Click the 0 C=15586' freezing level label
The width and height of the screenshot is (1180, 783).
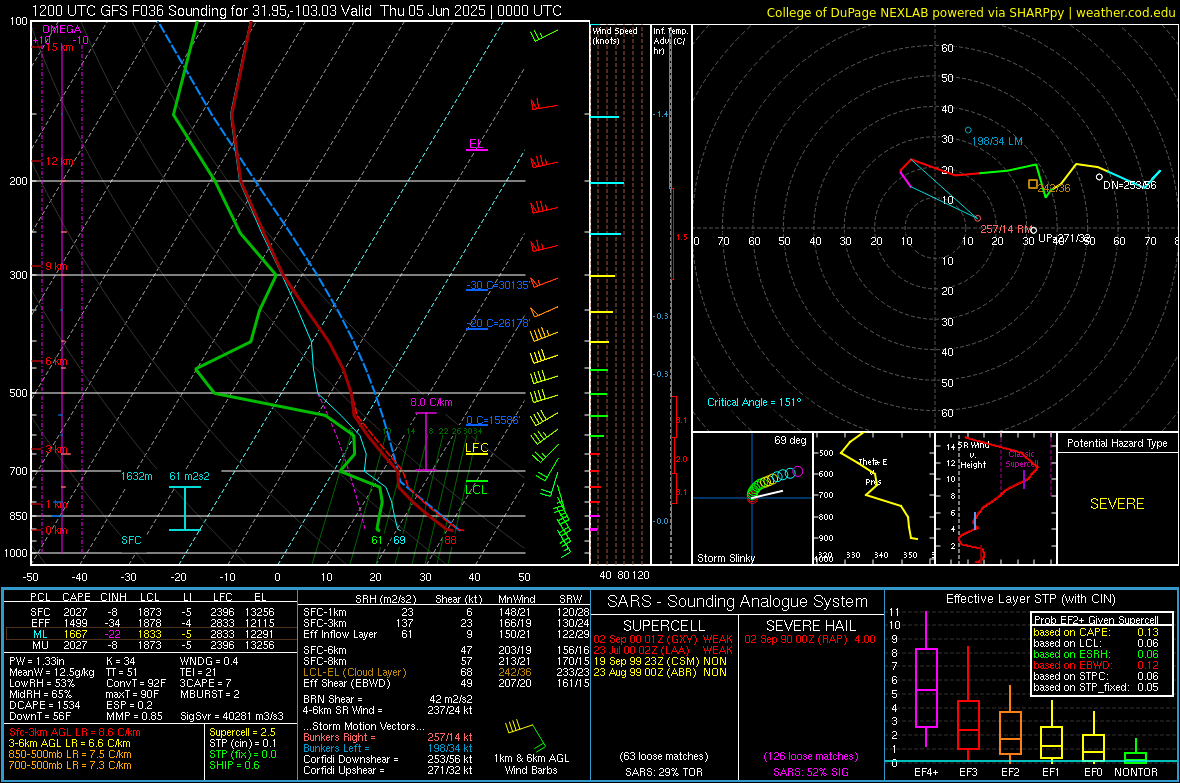[x=493, y=420]
